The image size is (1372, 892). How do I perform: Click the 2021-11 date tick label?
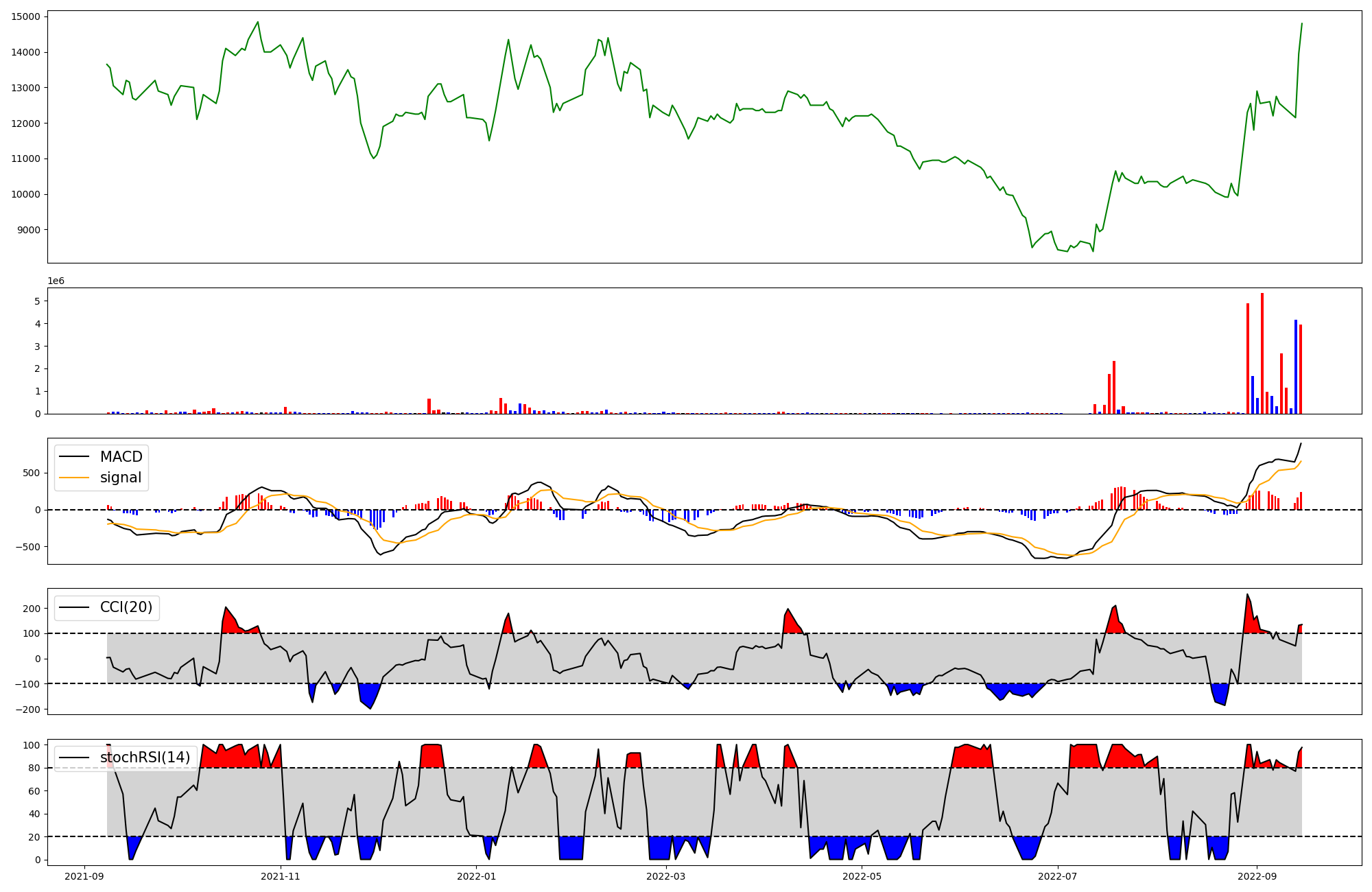(x=281, y=876)
